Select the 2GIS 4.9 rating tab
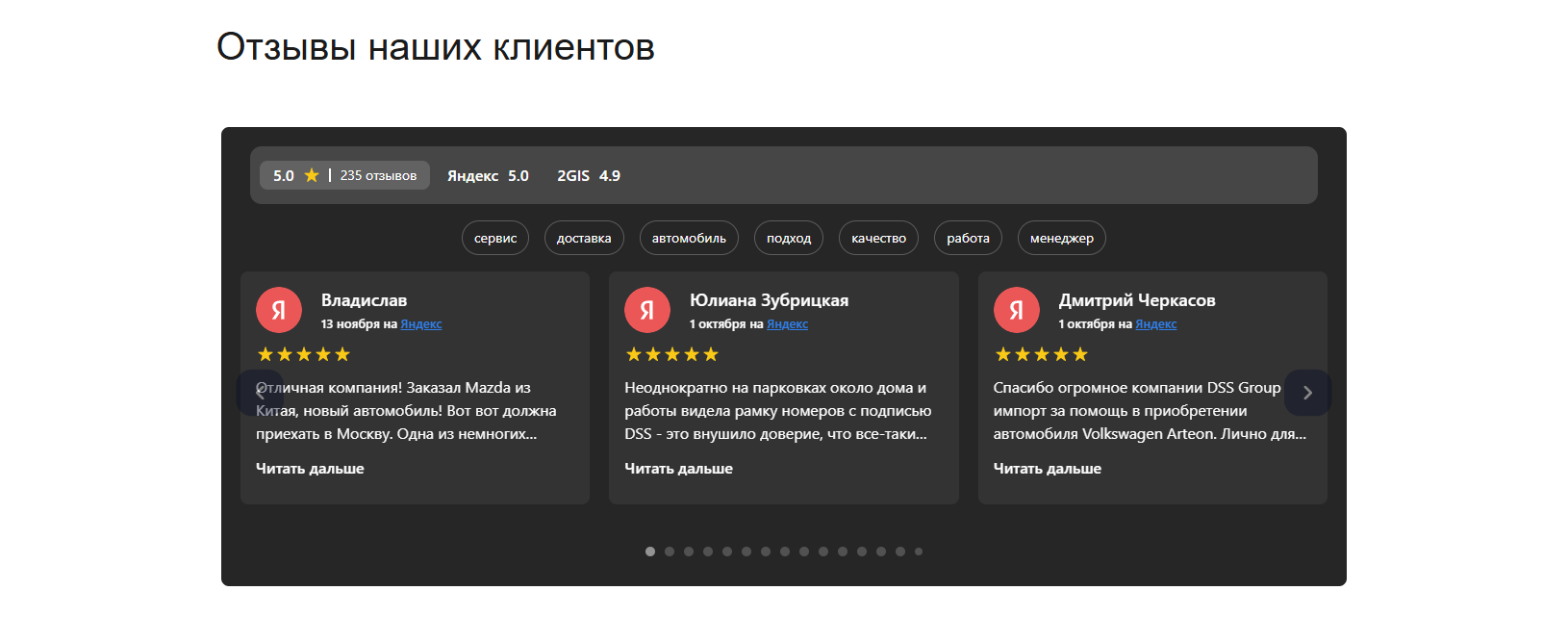 pyautogui.click(x=589, y=176)
